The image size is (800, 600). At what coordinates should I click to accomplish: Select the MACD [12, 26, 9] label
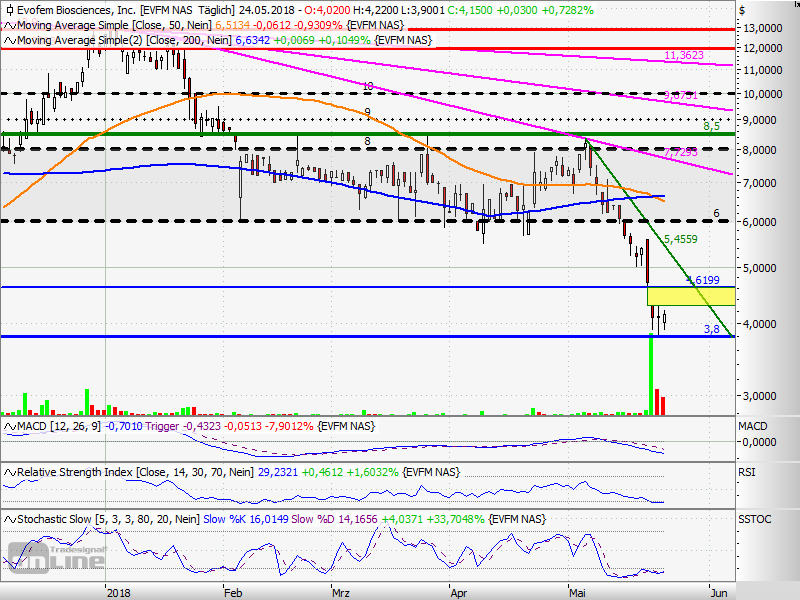(59, 426)
